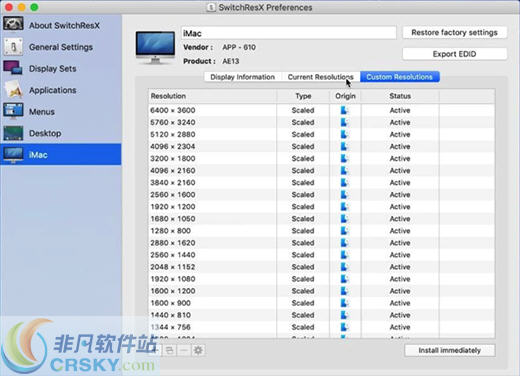Viewport: 520px width, 376px height.
Task: Select General Settings icon in the sidebar
Action: pos(13,47)
